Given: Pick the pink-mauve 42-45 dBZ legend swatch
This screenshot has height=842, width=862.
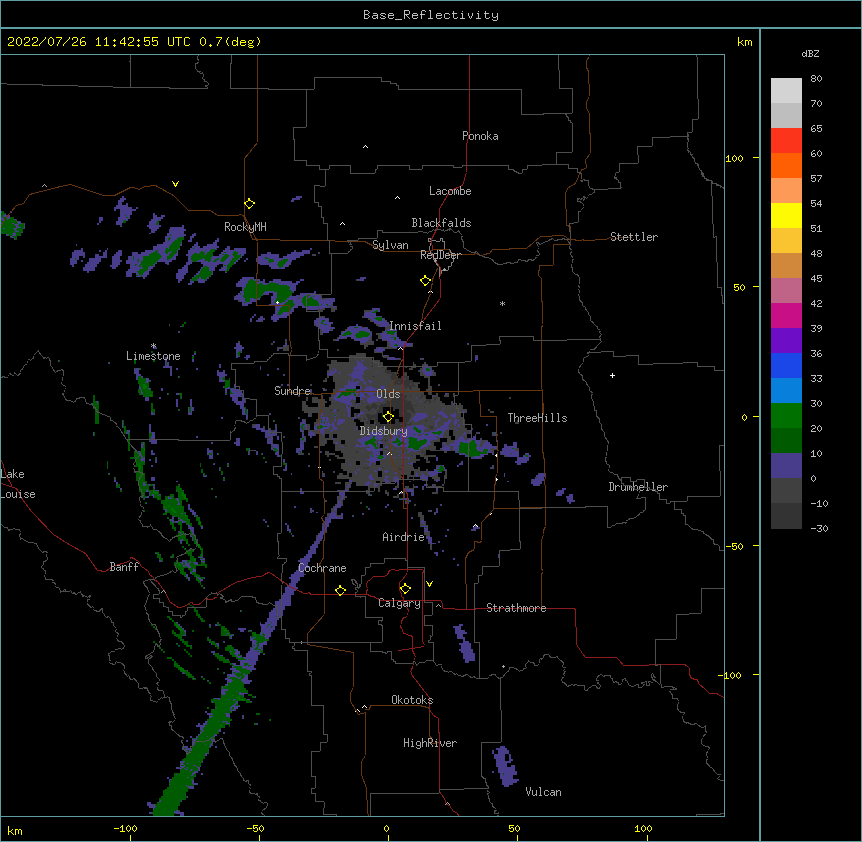Looking at the screenshot, I should [x=786, y=291].
